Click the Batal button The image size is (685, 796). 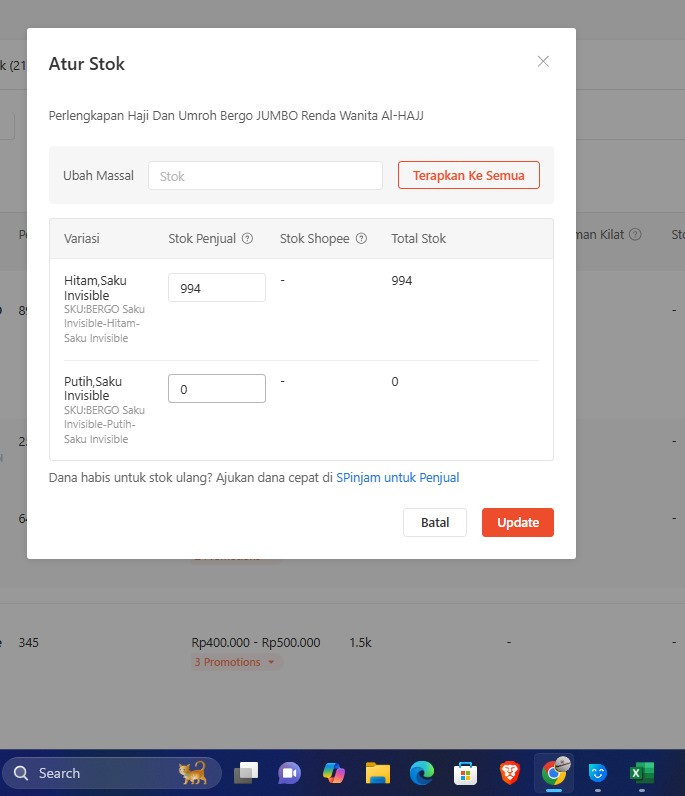click(435, 522)
